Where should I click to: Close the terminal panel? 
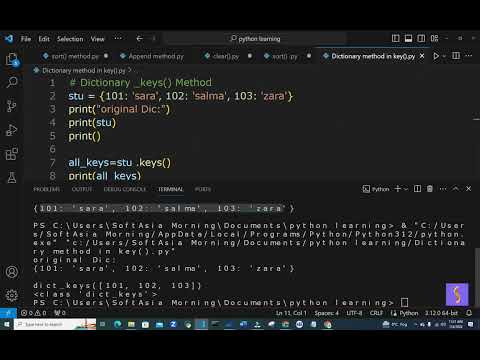pyautogui.click(x=468, y=189)
